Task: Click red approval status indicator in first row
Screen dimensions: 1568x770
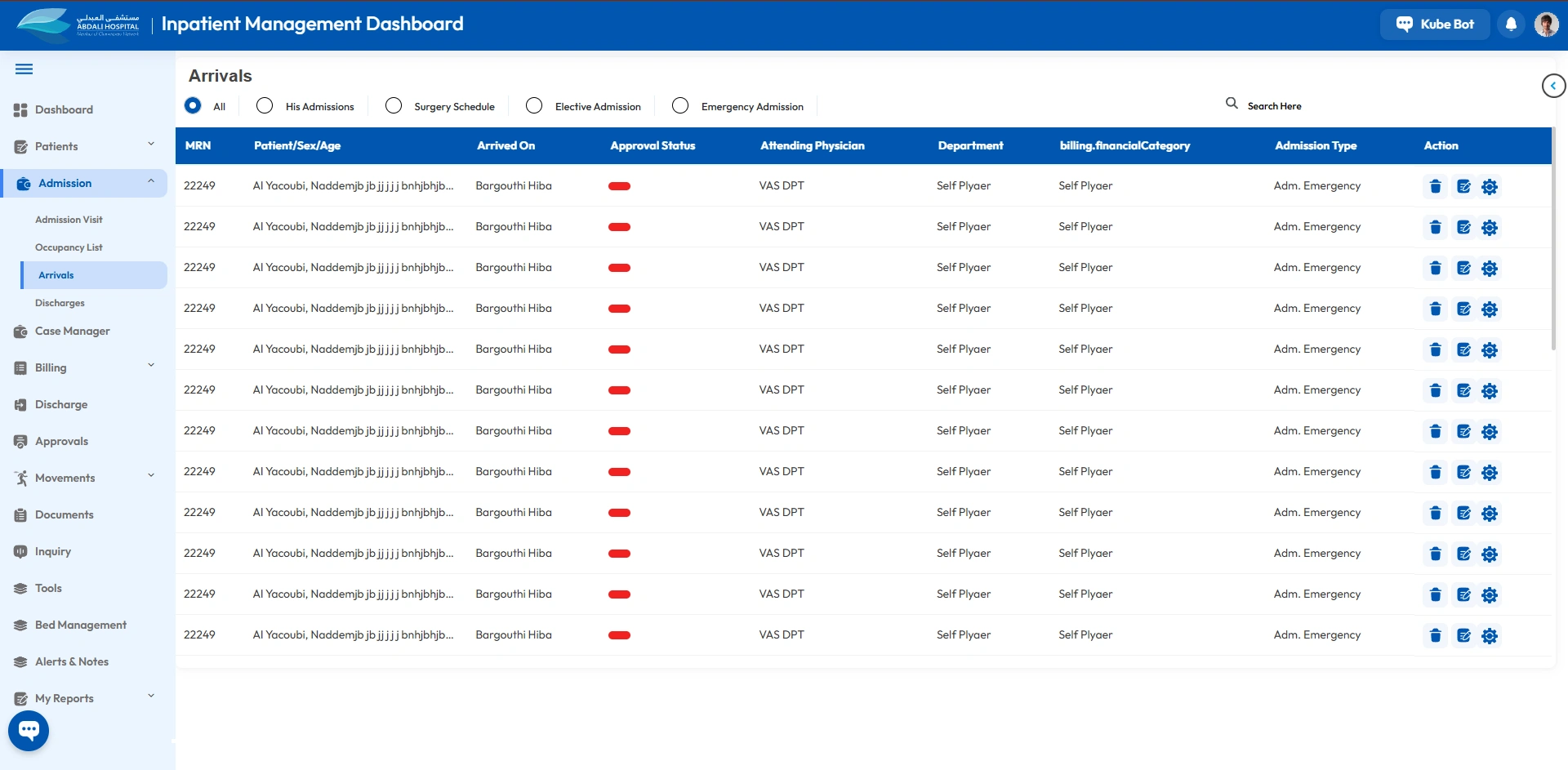Action: point(619,187)
